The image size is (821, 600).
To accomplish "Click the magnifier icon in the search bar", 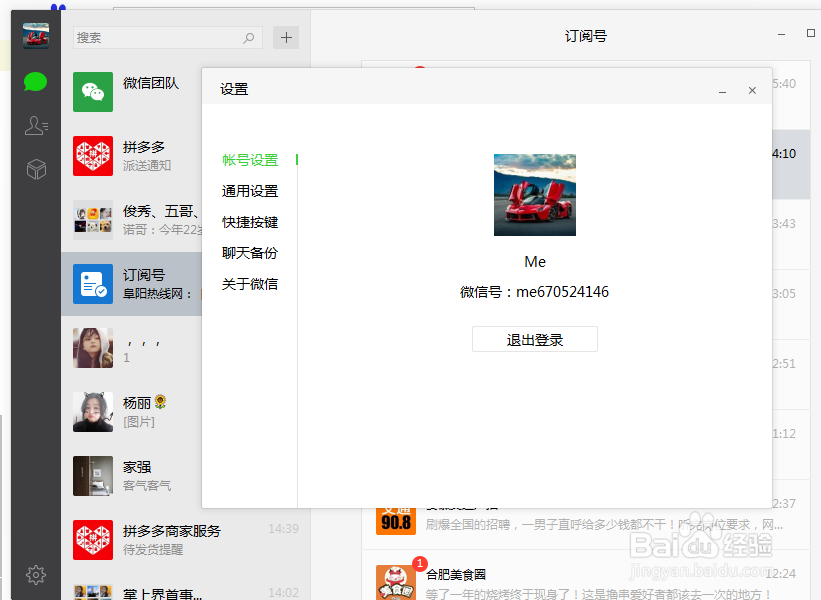I will 248,37.
